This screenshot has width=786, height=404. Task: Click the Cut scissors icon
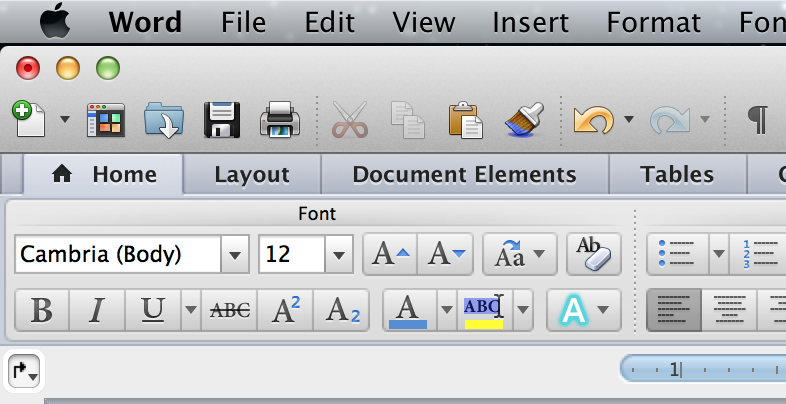tap(350, 120)
